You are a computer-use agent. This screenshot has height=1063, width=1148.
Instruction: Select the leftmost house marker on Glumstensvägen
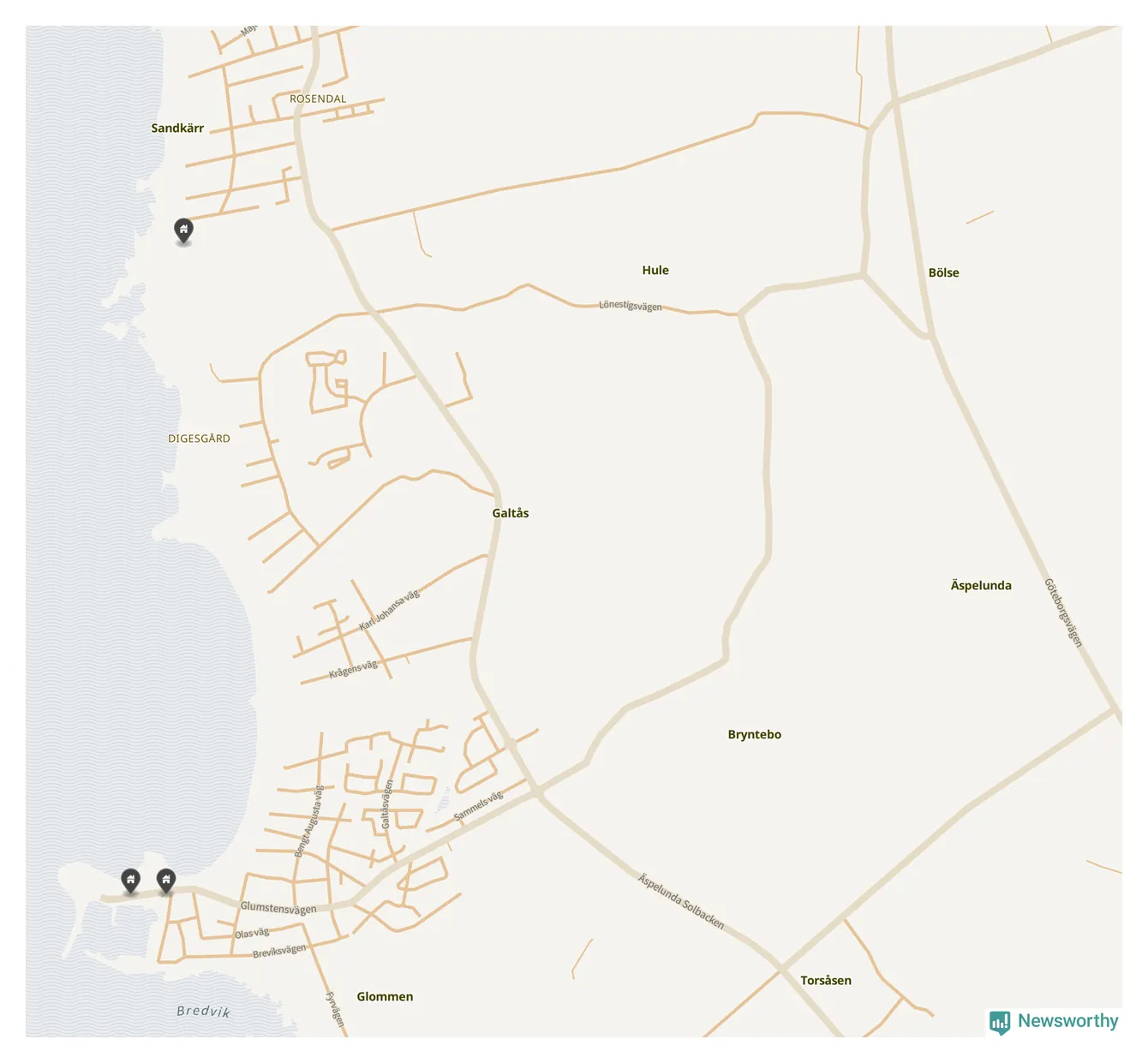point(130,880)
